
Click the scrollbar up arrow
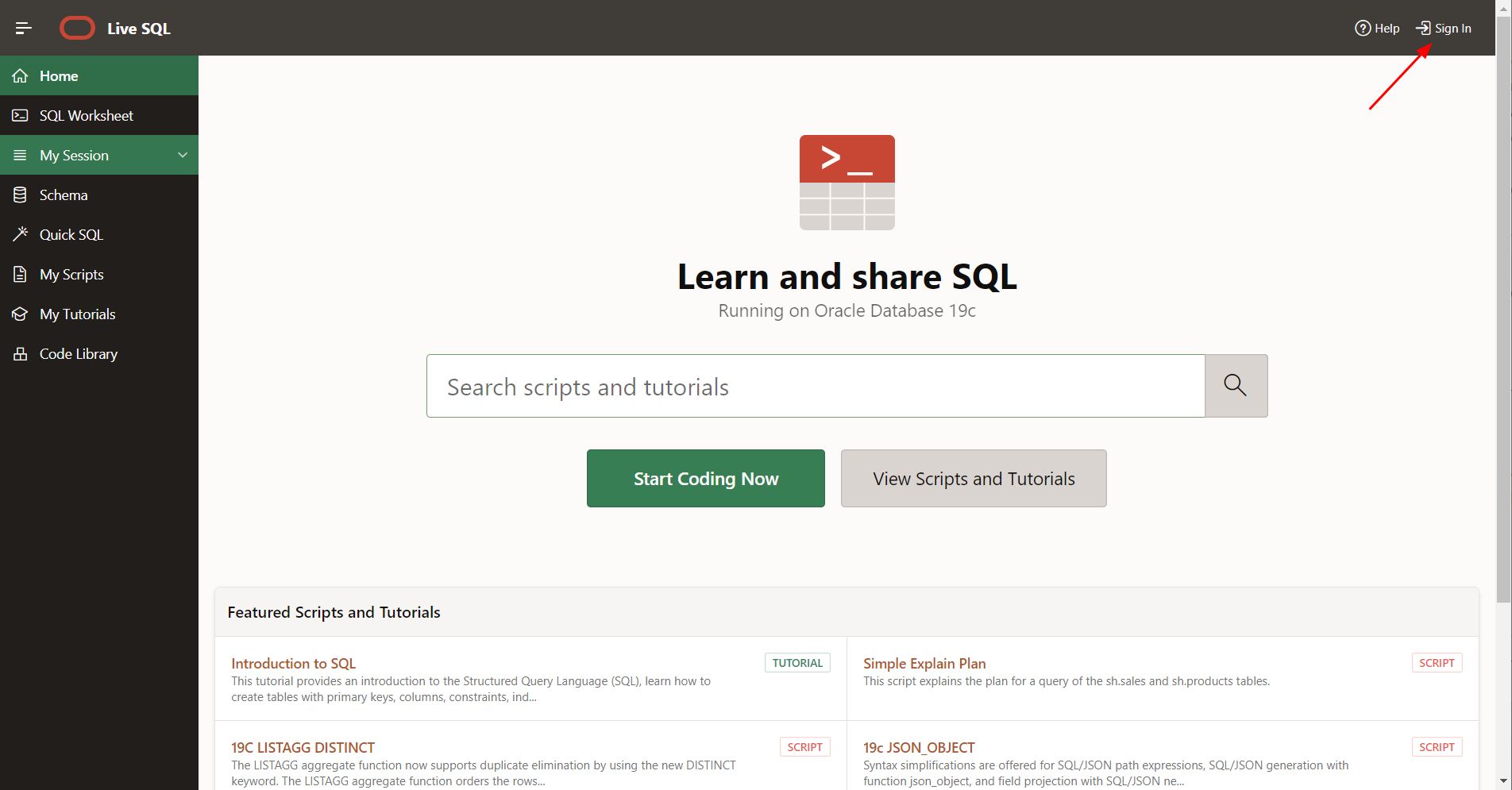pos(1503,7)
